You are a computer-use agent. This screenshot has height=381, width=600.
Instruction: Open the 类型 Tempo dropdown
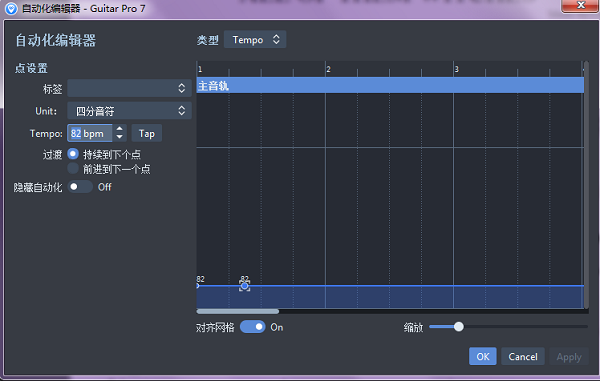(x=255, y=39)
